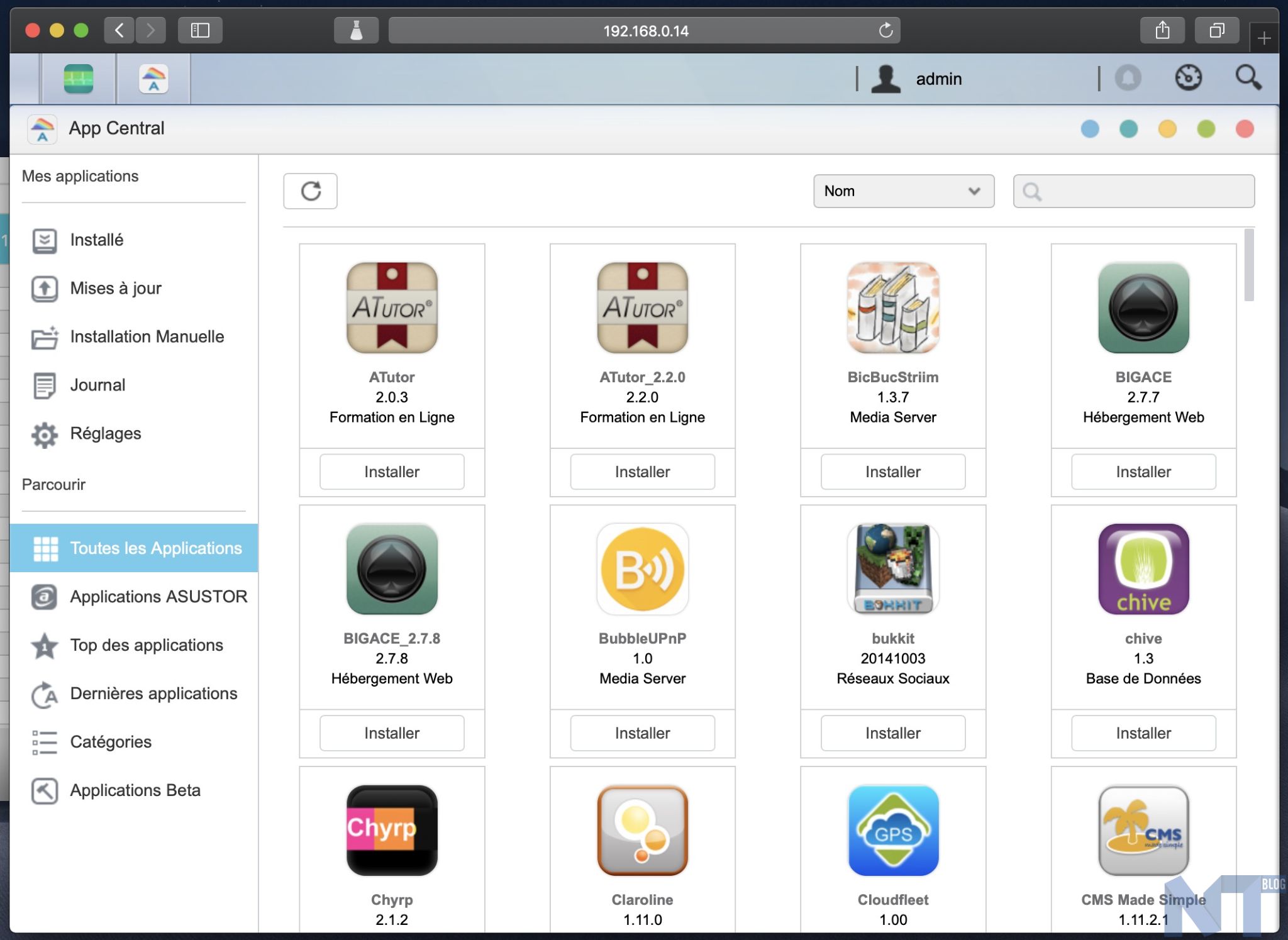
Task: Install the chive app
Action: (1143, 733)
